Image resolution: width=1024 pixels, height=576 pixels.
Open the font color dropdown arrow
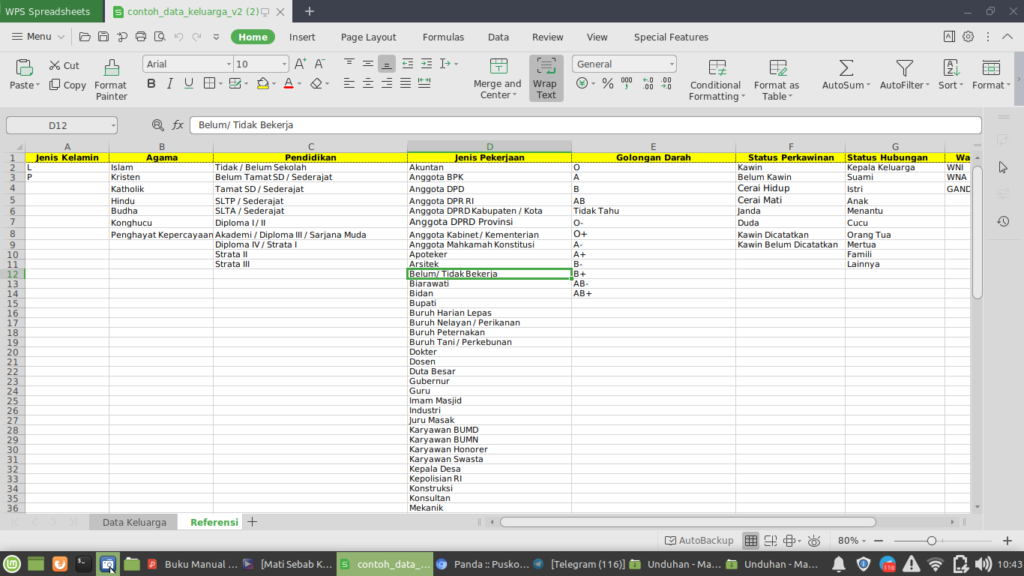pos(300,84)
